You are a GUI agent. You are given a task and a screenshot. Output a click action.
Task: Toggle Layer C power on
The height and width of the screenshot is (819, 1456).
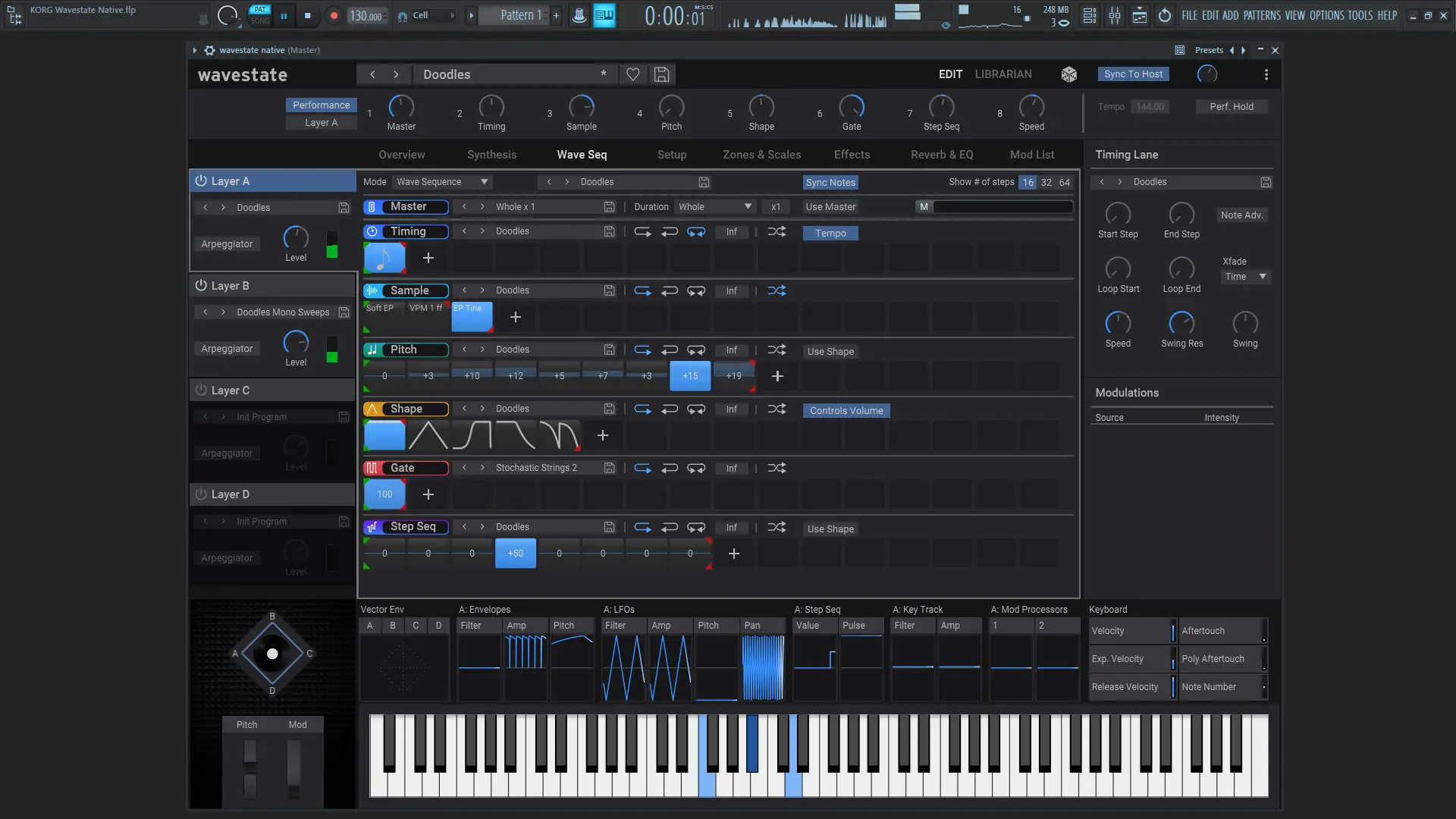201,391
